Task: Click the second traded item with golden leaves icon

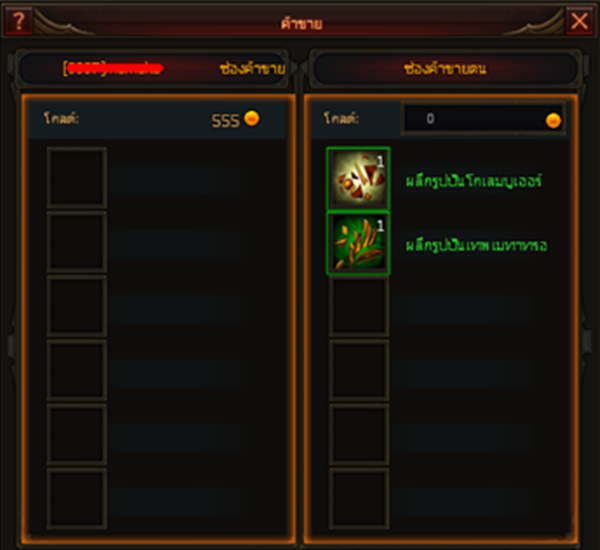Action: (x=358, y=243)
